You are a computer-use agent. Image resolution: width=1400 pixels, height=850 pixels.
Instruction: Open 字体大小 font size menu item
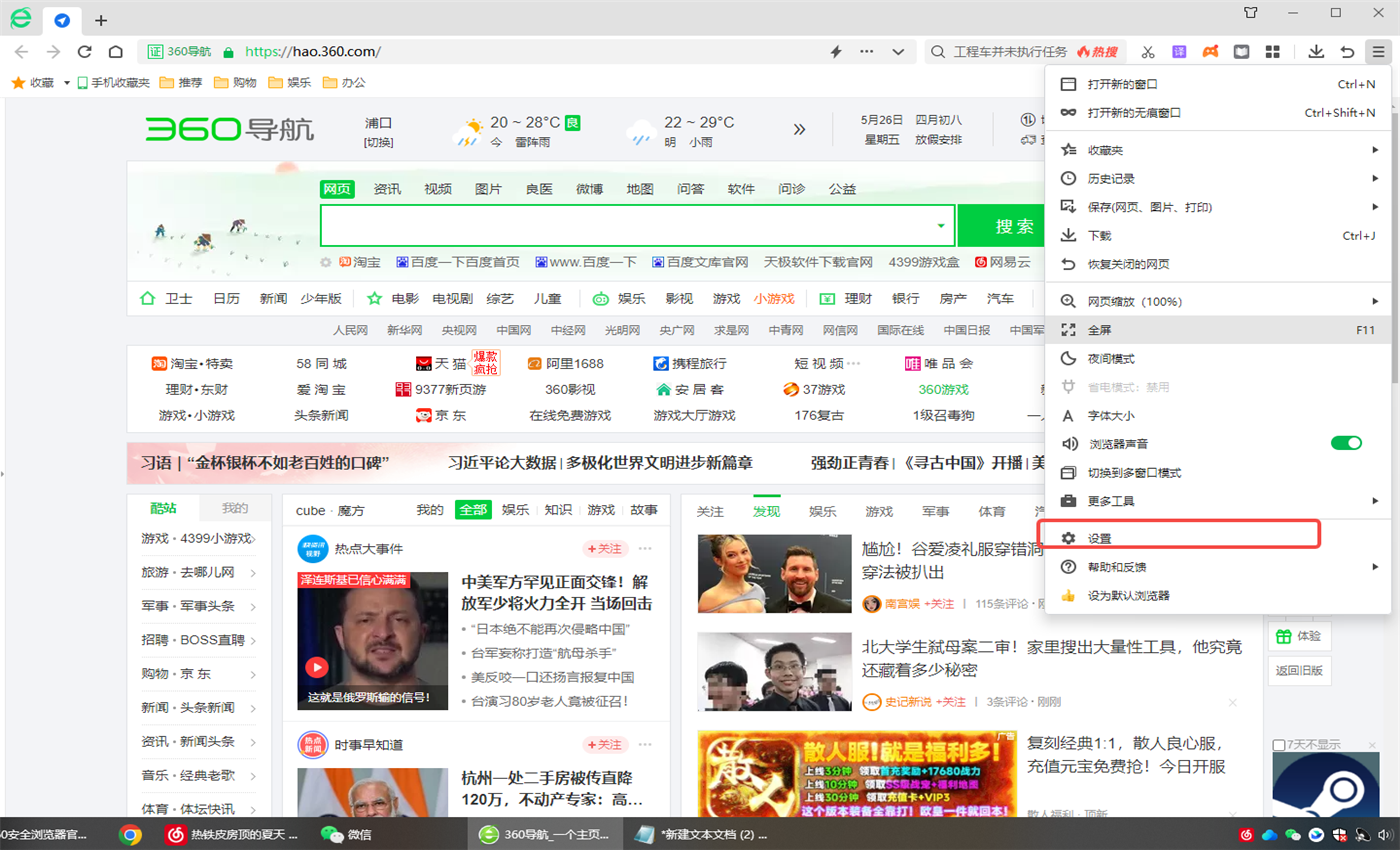[x=1218, y=415]
